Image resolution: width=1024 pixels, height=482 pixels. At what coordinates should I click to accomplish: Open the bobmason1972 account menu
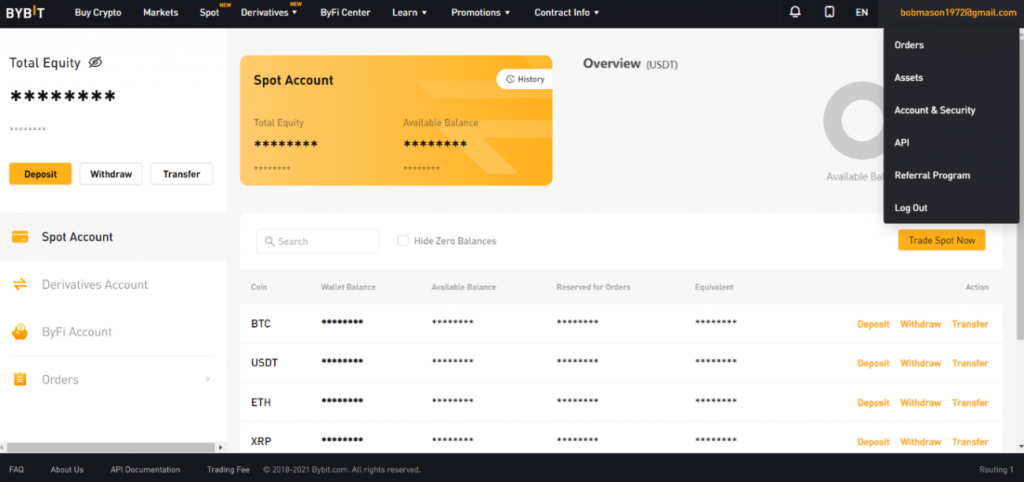(958, 12)
